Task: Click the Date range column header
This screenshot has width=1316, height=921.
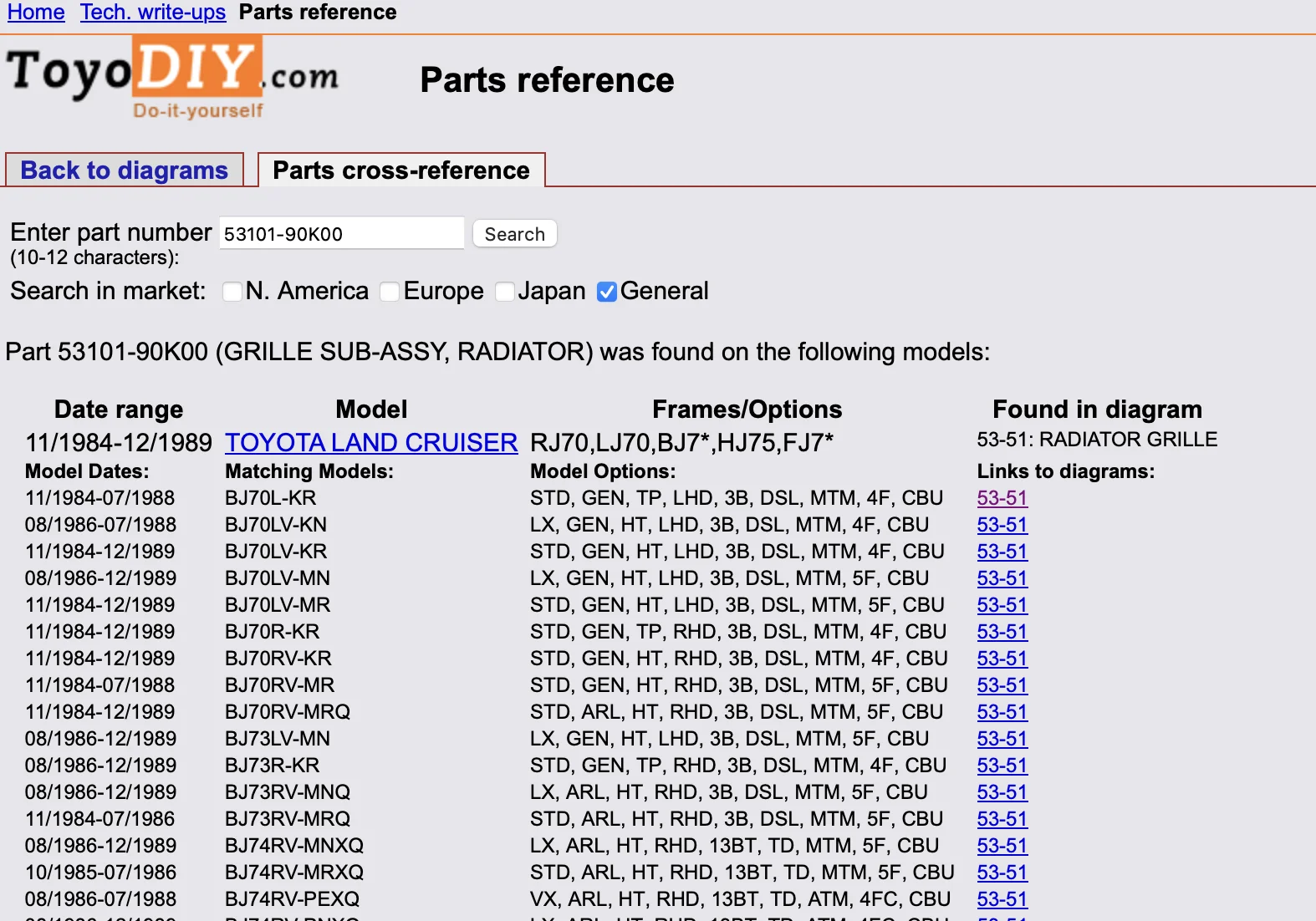Action: click(x=119, y=410)
